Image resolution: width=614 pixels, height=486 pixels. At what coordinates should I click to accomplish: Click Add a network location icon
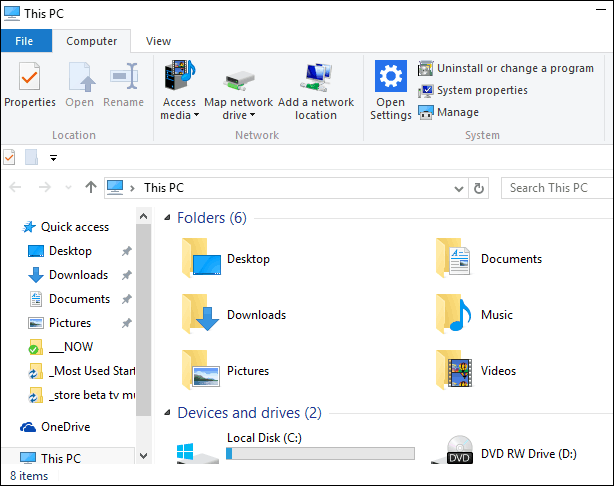pos(316,76)
